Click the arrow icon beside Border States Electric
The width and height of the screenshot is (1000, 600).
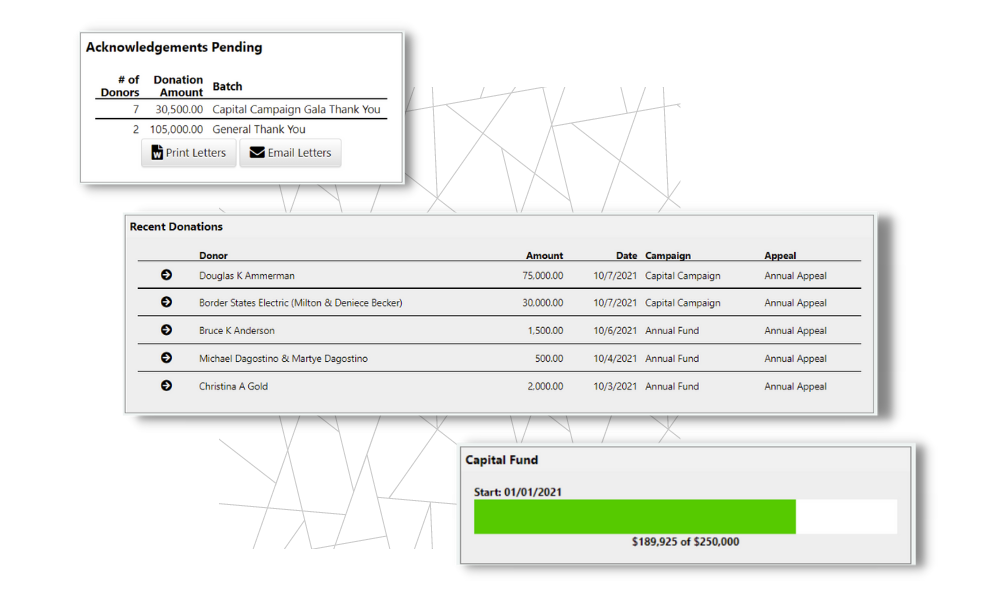coord(166,302)
